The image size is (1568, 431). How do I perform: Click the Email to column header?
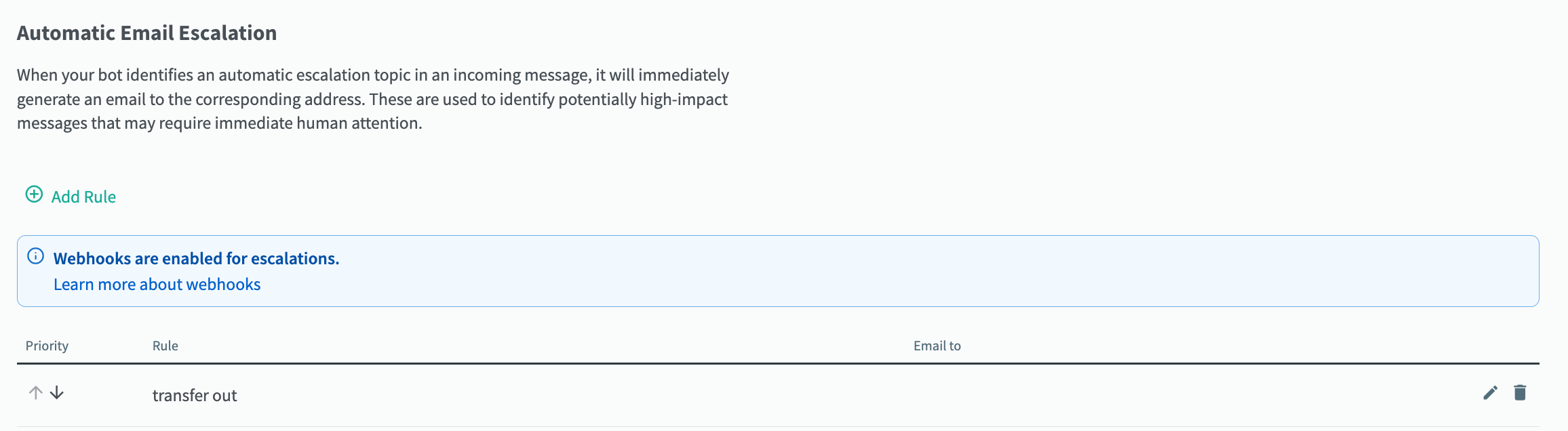(937, 346)
